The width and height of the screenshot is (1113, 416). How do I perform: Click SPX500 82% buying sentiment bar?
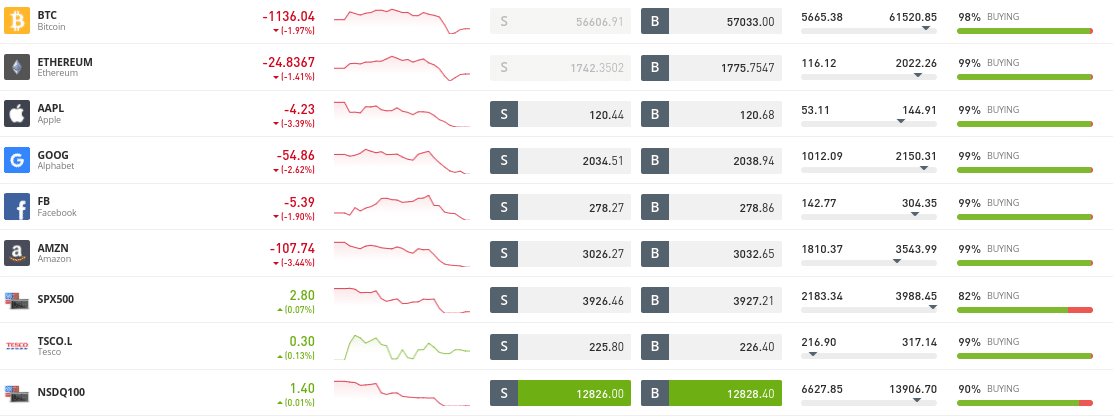[1024, 310]
